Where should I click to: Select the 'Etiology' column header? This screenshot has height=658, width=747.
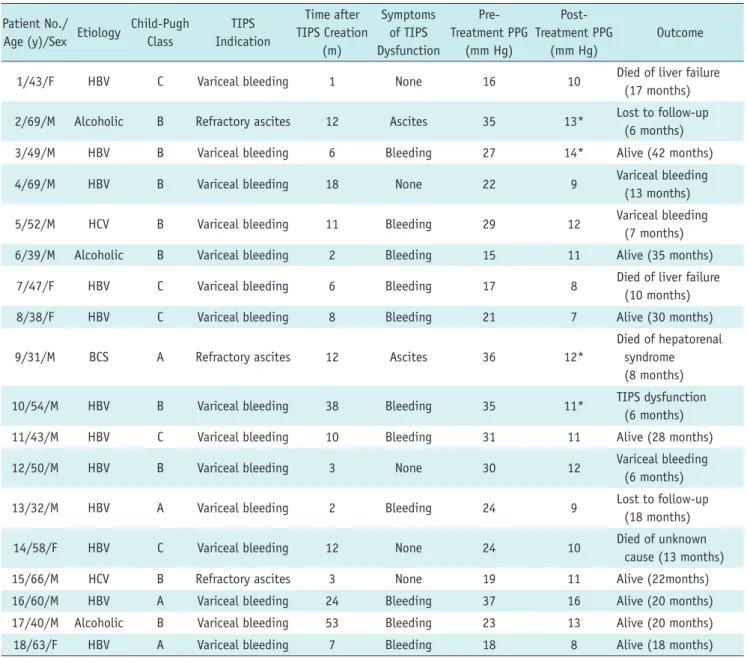[99, 32]
